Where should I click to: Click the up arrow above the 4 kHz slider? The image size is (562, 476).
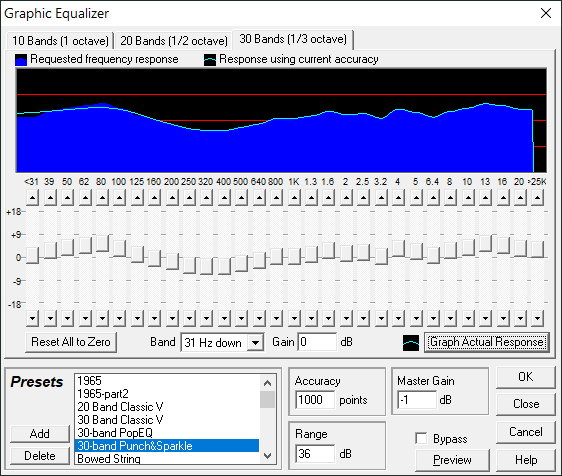(398, 197)
